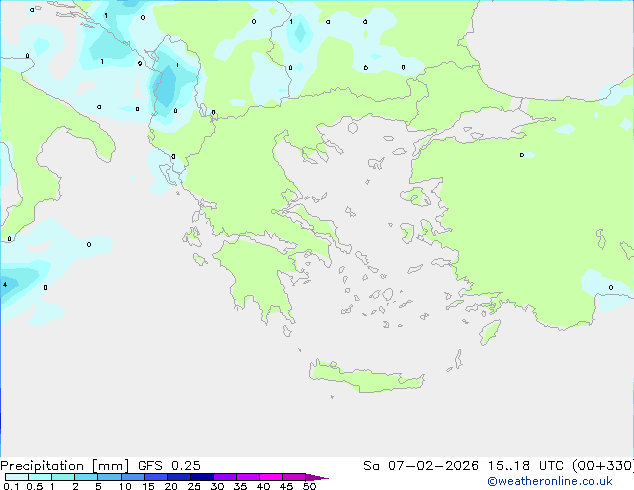Pick the 5–10 mm legend color swatch
Image resolution: width=634 pixels, height=490 pixels.
(109, 477)
